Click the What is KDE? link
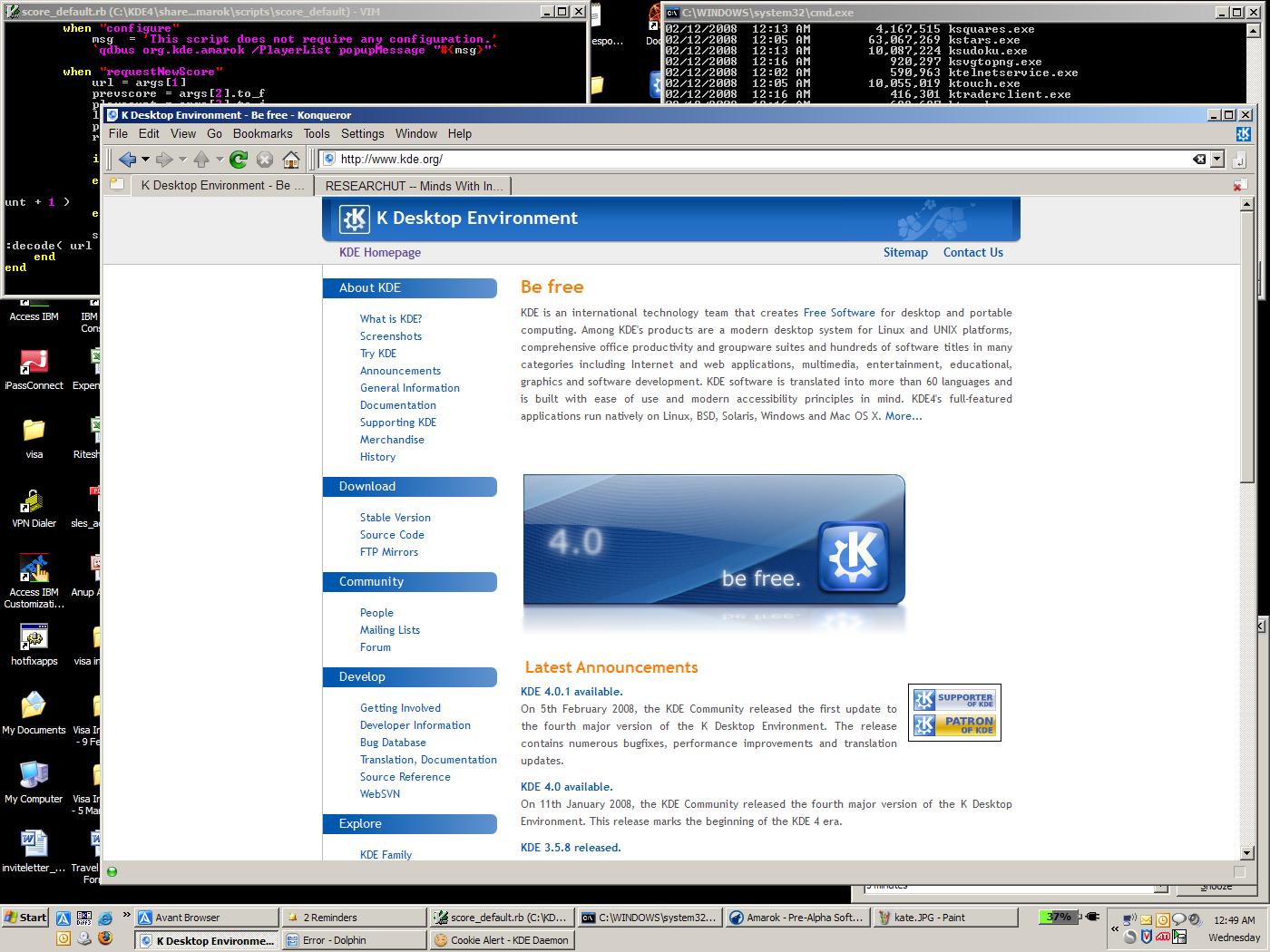The height and width of the screenshot is (952, 1270). pos(391,319)
